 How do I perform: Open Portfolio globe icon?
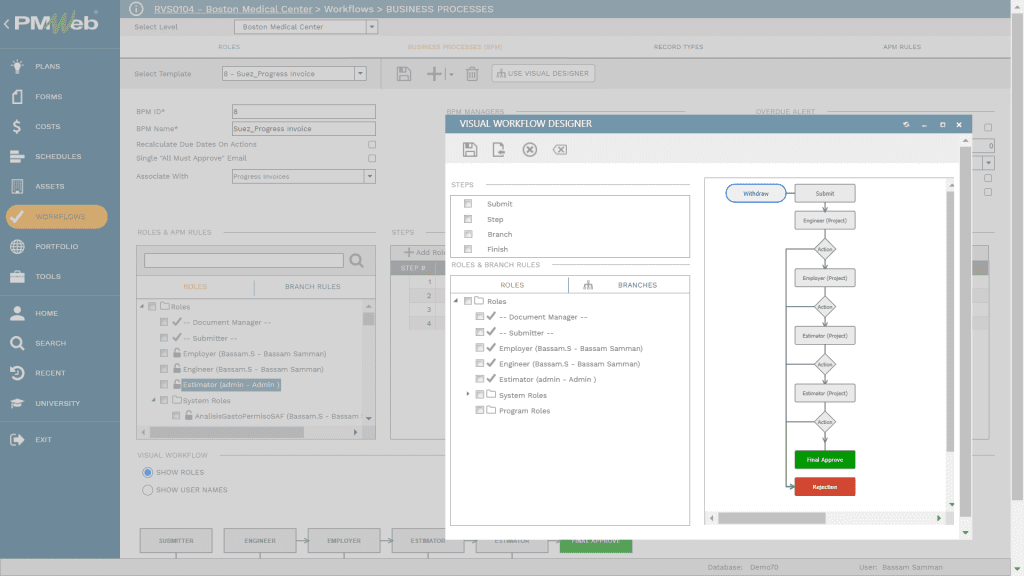[17, 246]
